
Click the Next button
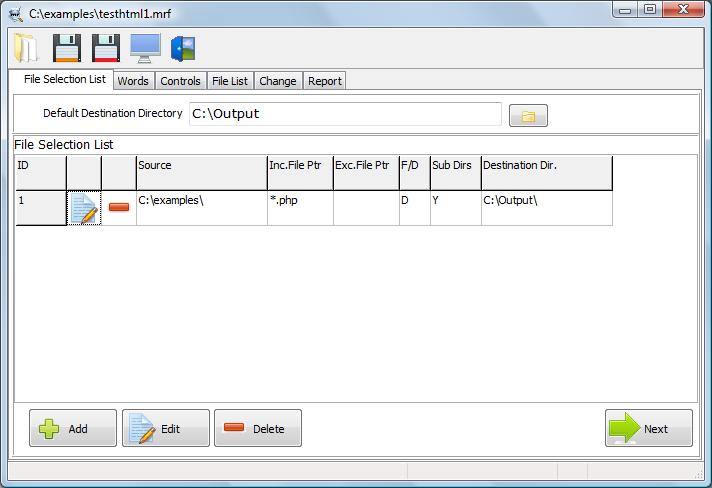[649, 428]
